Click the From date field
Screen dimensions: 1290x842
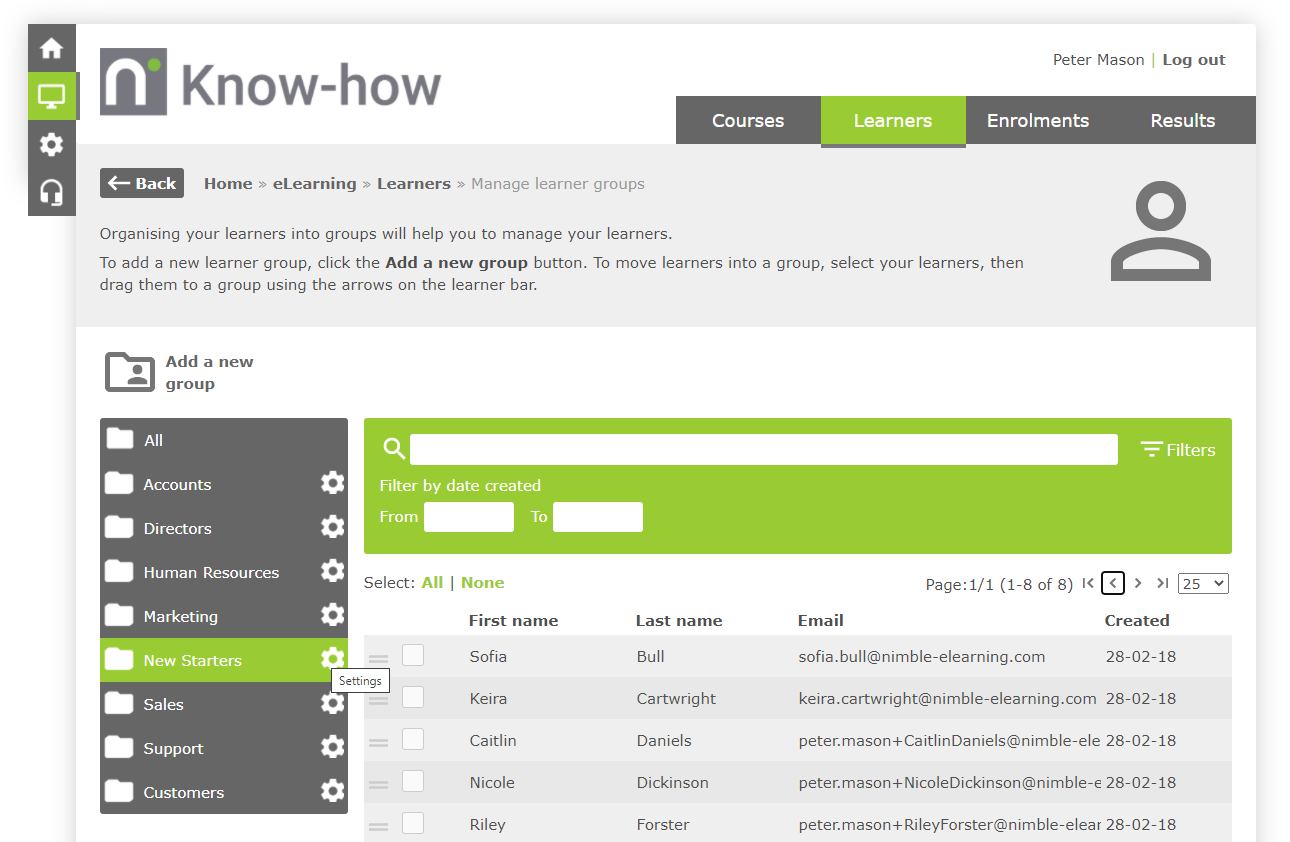[x=469, y=517]
